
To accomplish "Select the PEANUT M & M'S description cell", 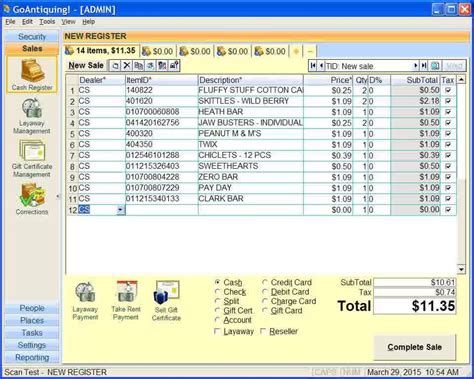I will point(251,134).
